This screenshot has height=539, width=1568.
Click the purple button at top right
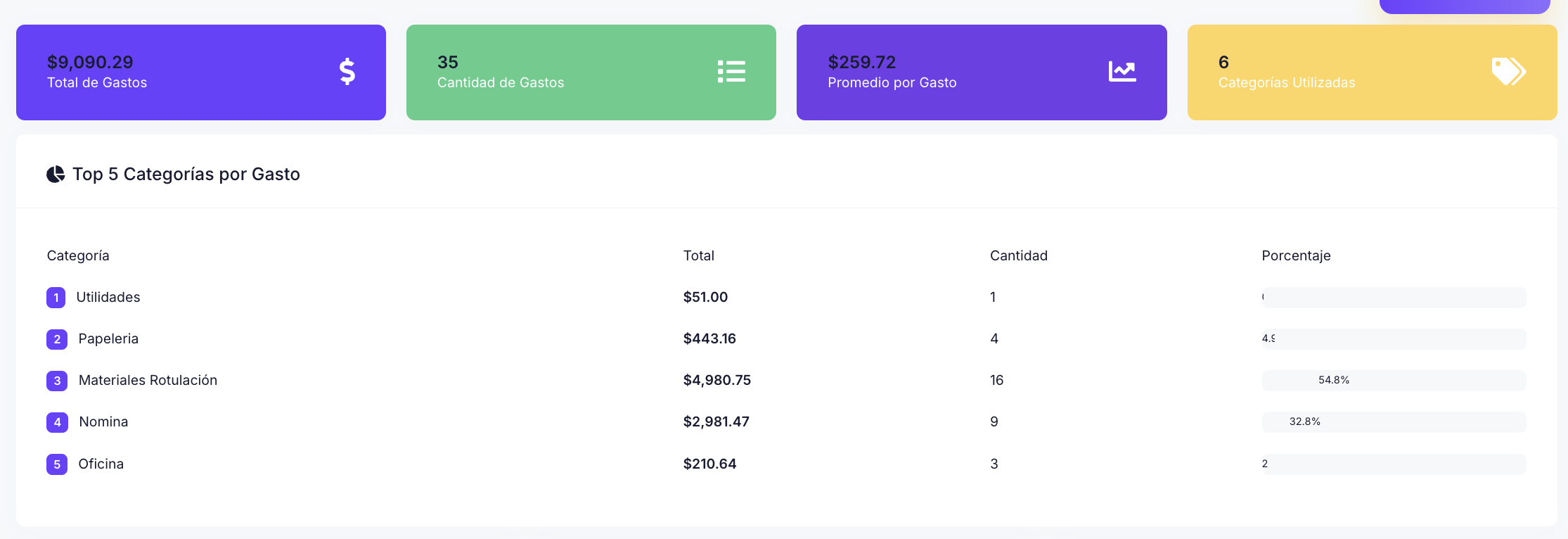tap(1465, 6)
